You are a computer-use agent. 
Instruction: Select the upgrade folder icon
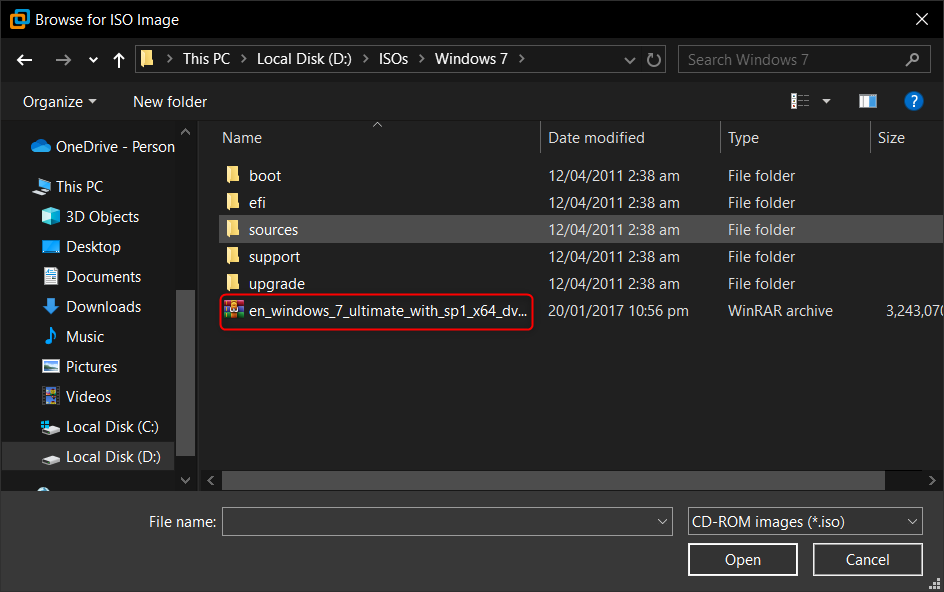tap(233, 283)
